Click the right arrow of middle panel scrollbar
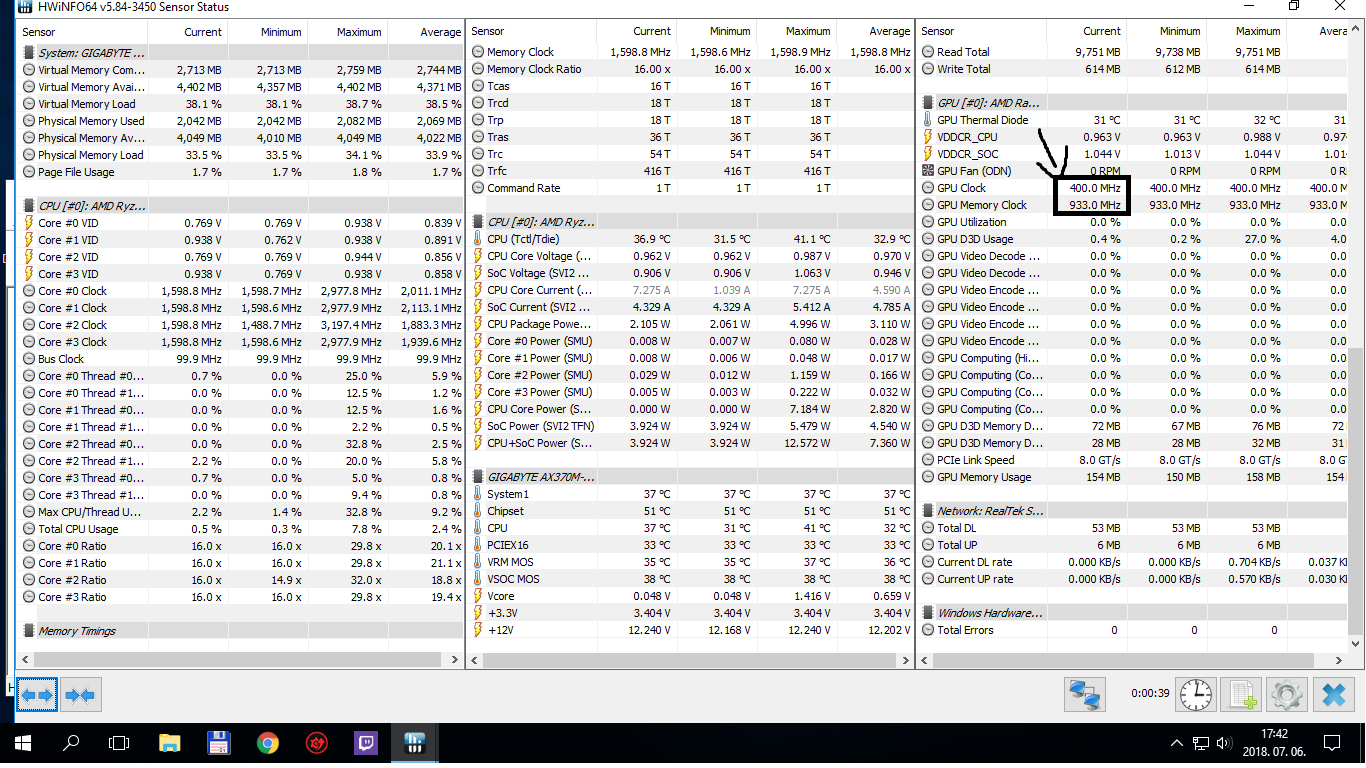The height and width of the screenshot is (768, 1366). 905,660
